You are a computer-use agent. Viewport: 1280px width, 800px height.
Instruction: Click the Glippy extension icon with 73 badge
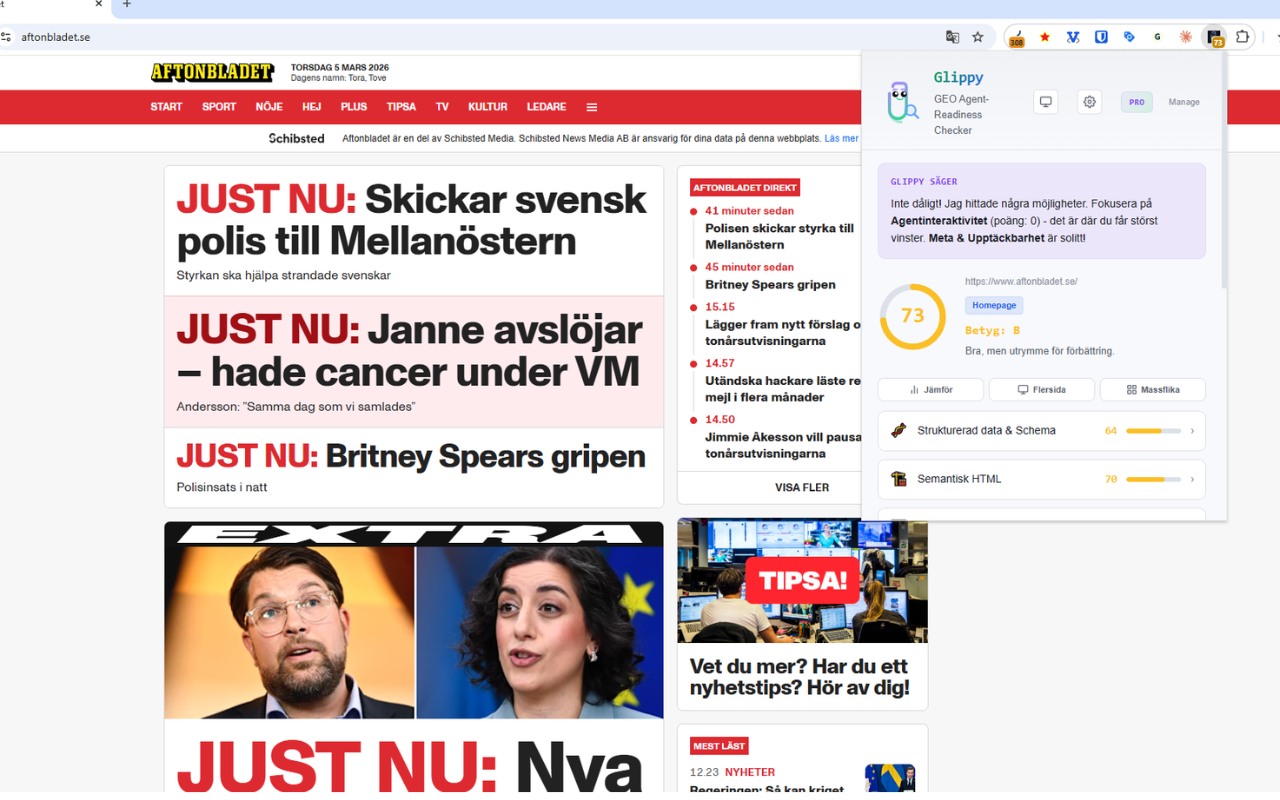pos(1214,38)
